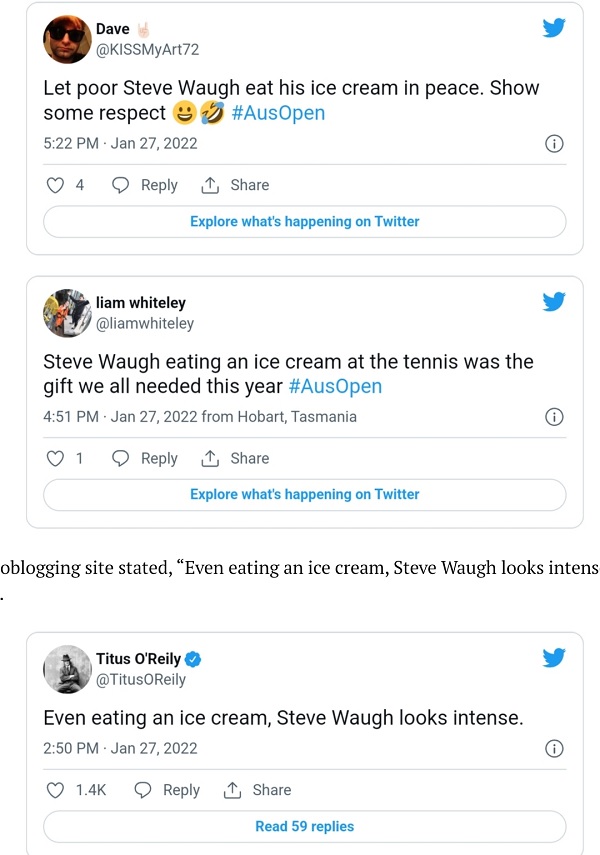Click Twitter bird icon on Titus O'Reily's tweet

tap(554, 657)
